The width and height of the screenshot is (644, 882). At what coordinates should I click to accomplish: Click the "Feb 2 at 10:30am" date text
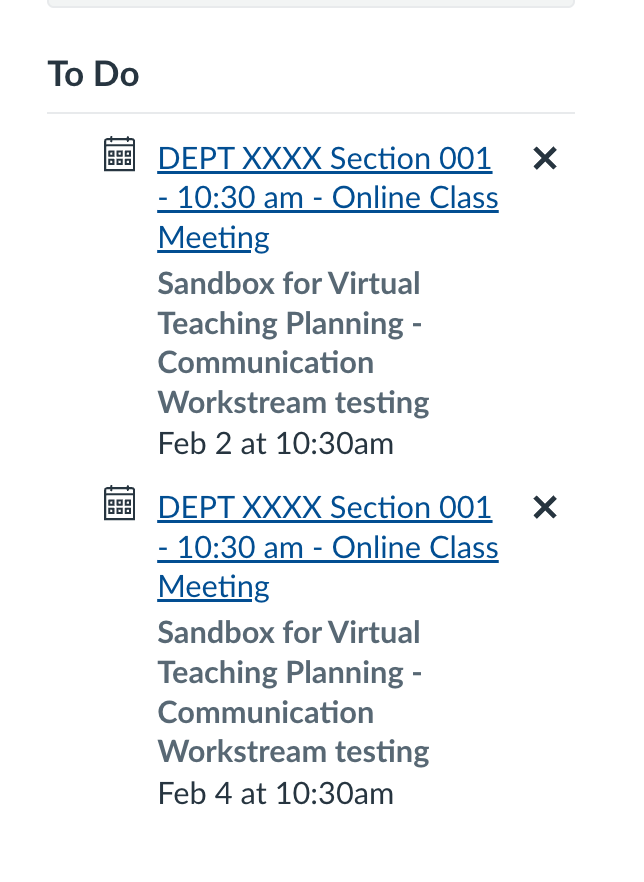(275, 443)
